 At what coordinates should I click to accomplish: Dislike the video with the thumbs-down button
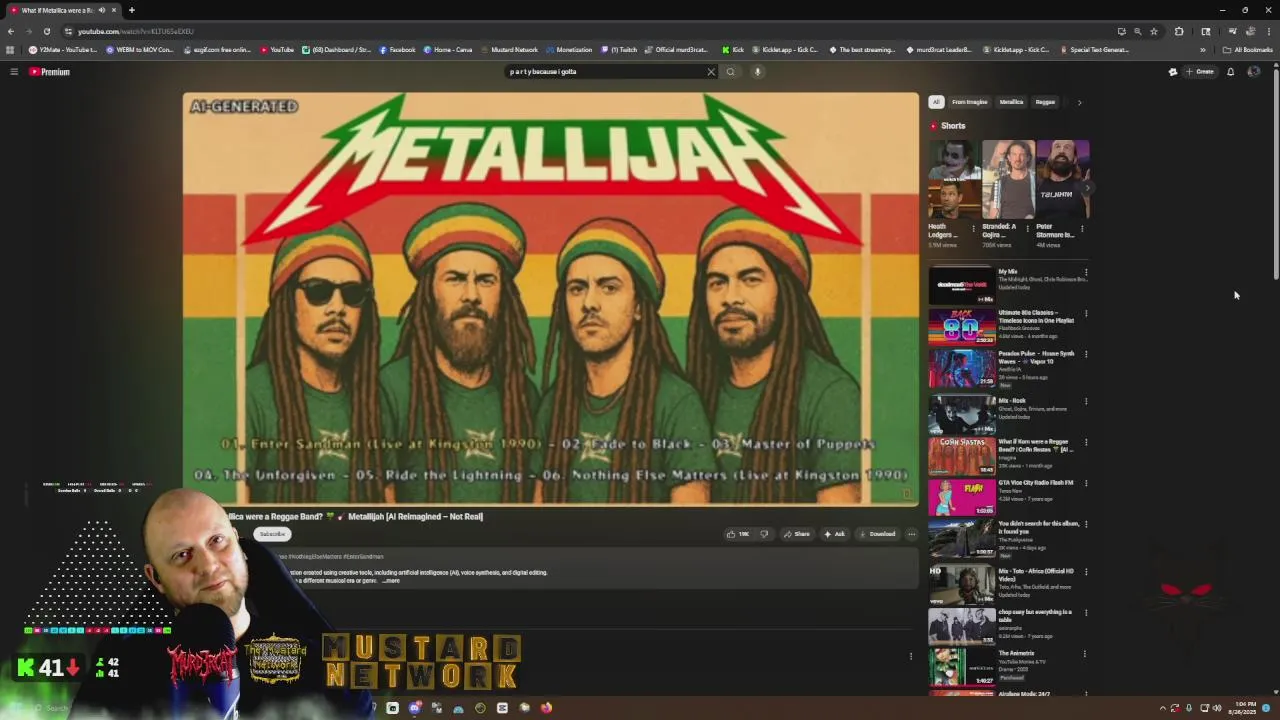tap(764, 534)
